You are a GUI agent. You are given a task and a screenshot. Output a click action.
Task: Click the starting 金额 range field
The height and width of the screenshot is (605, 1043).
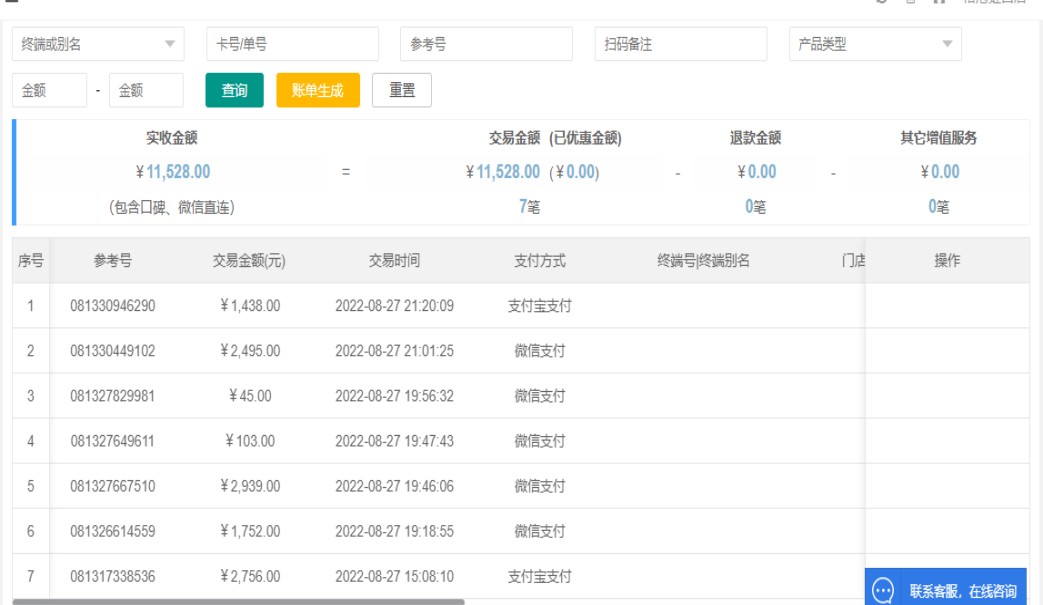[x=49, y=90]
